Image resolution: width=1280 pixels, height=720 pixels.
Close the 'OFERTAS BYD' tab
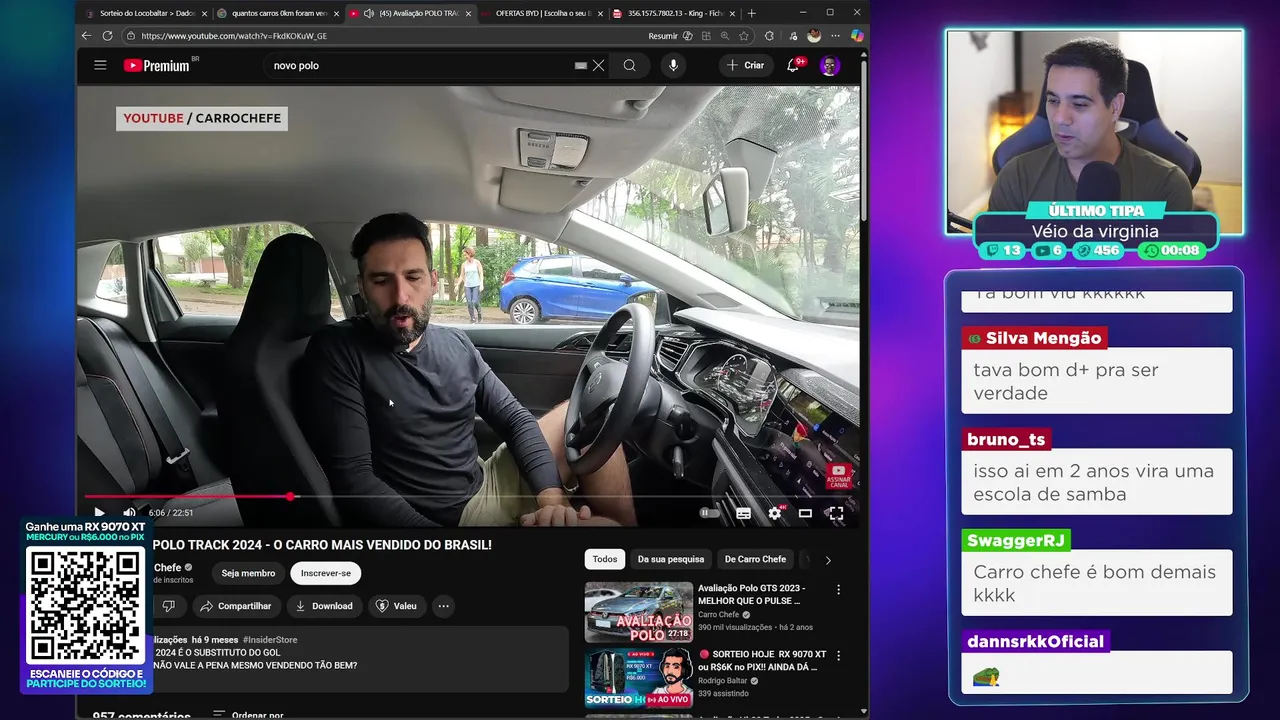[599, 13]
